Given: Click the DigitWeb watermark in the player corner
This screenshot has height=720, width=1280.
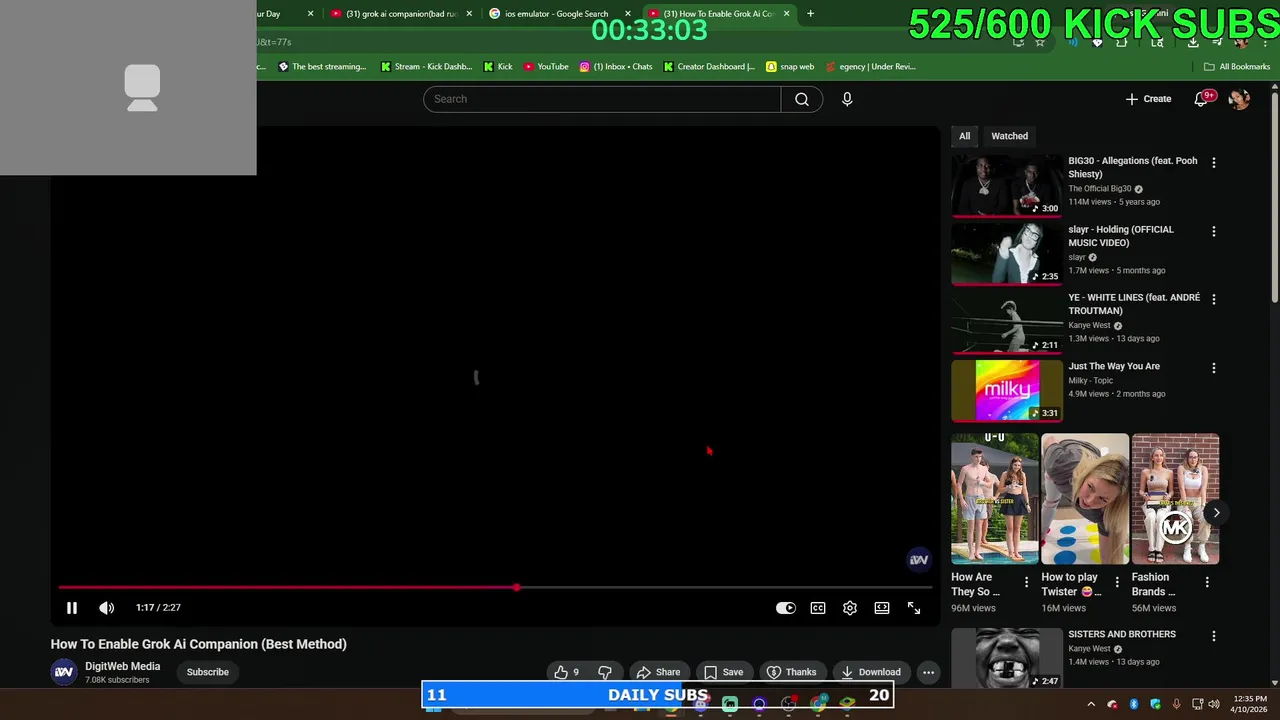Looking at the screenshot, I should tap(918, 560).
